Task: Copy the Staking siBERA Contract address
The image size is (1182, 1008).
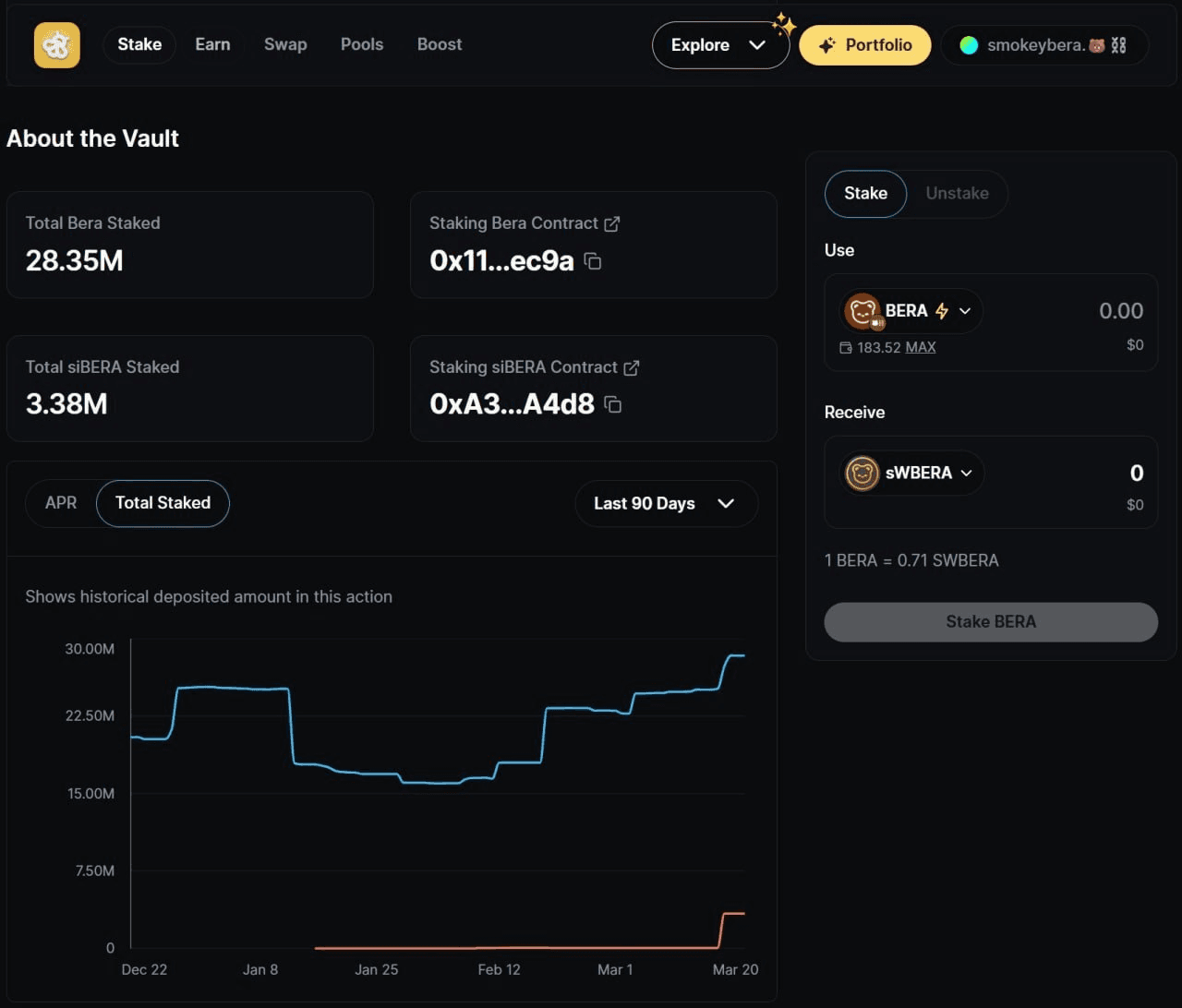Action: click(612, 404)
